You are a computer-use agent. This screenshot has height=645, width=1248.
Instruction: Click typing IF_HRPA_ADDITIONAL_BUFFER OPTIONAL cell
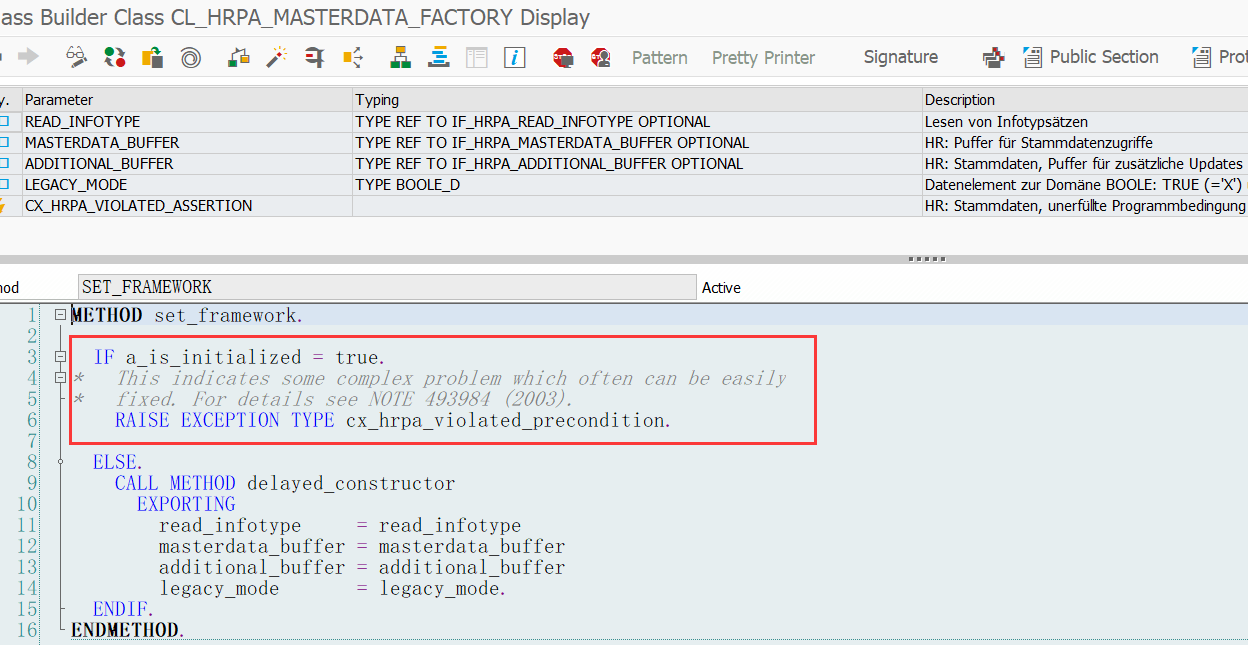(637, 163)
